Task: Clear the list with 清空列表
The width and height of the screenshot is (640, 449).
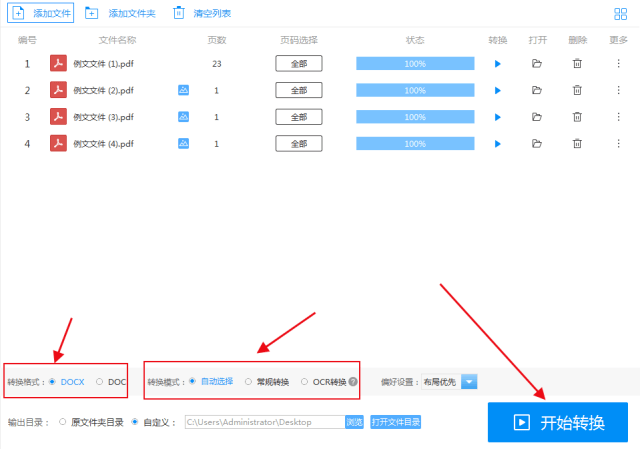Action: [202, 13]
